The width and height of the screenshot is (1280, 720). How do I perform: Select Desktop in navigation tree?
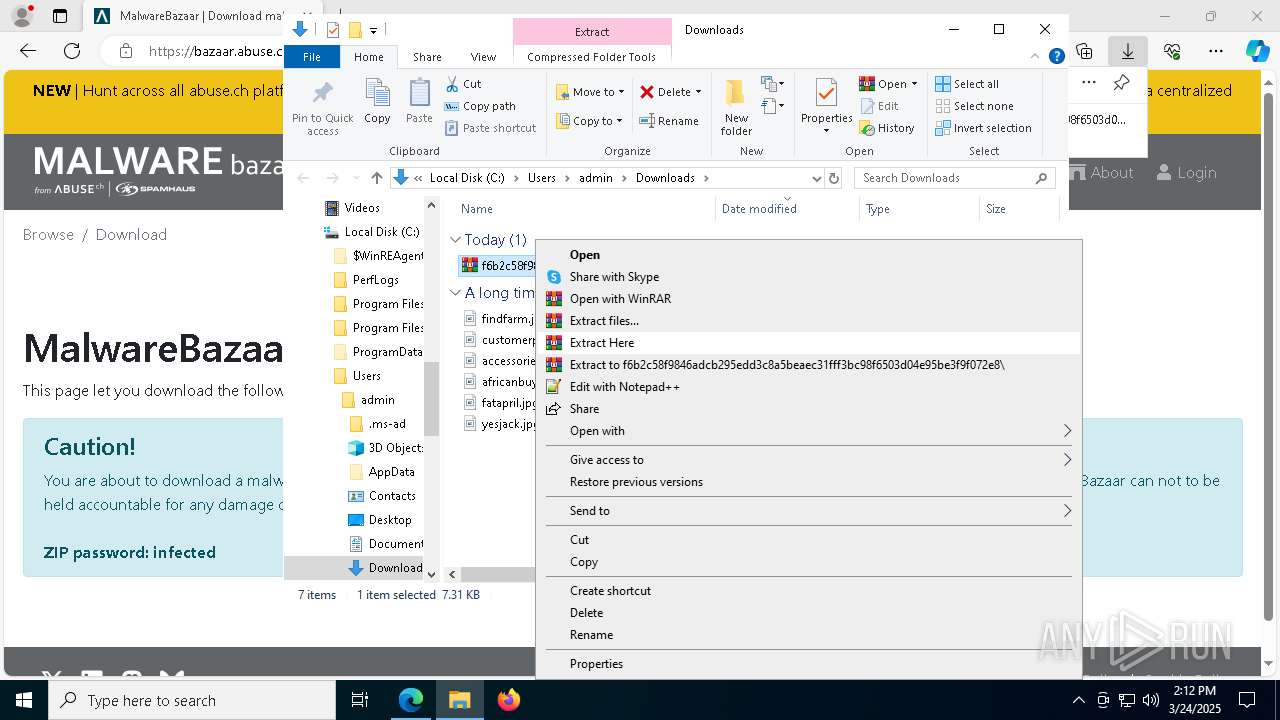click(380, 520)
